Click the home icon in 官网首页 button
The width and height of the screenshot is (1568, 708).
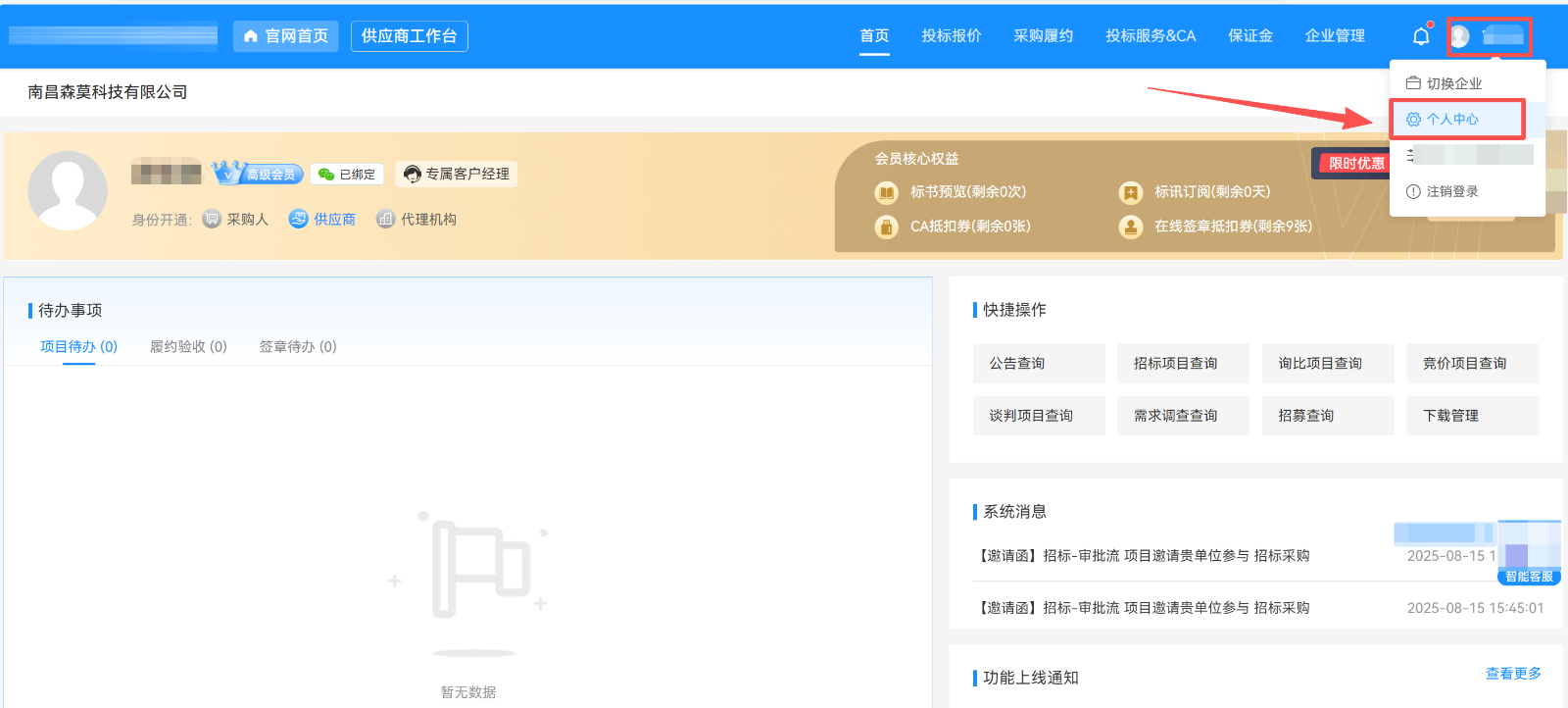(x=251, y=36)
